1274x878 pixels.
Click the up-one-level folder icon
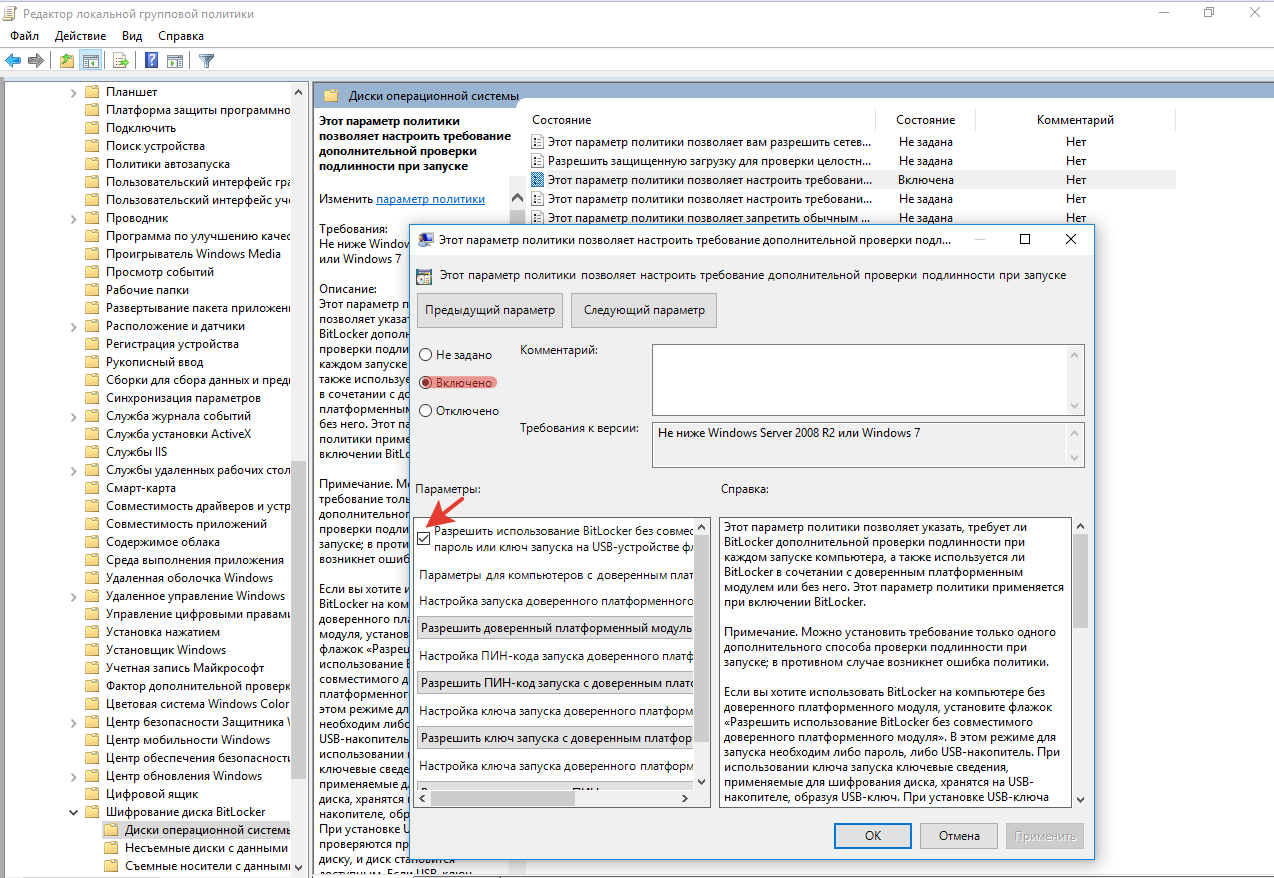(67, 60)
